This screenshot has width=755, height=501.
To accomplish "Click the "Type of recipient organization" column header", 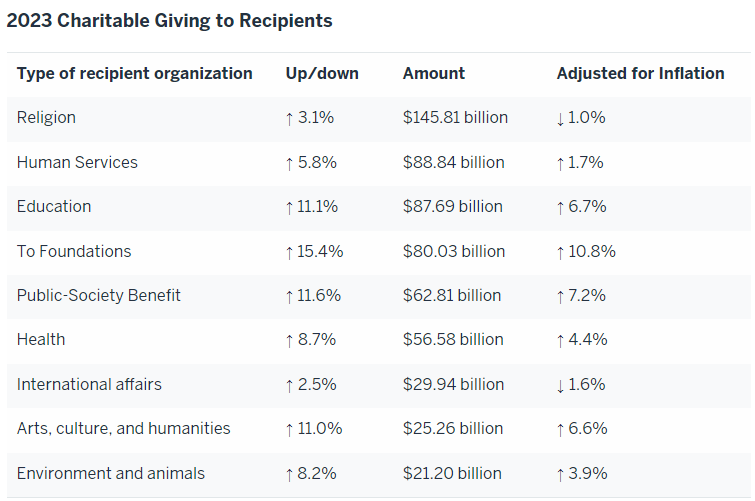I will pyautogui.click(x=135, y=73).
